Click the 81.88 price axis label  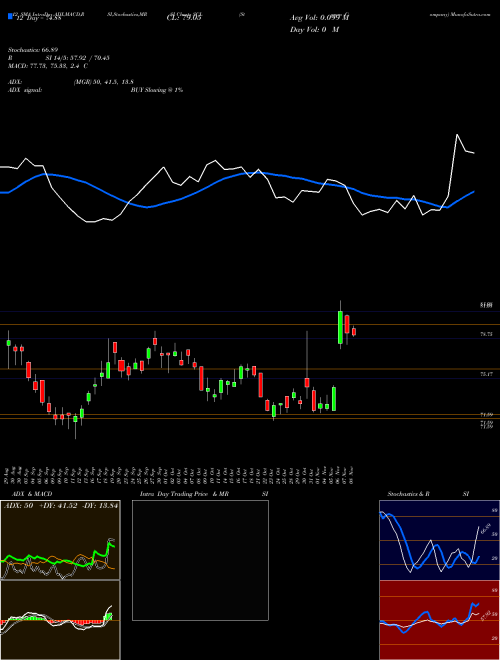486,304
